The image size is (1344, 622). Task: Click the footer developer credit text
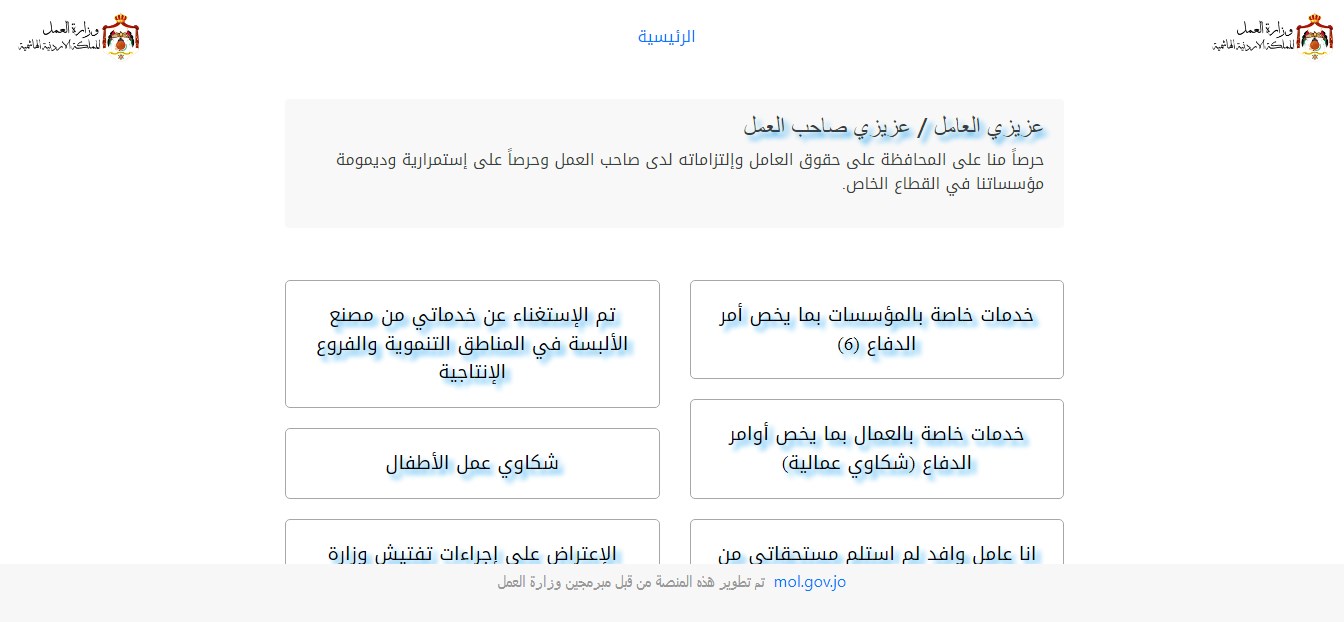[637, 581]
